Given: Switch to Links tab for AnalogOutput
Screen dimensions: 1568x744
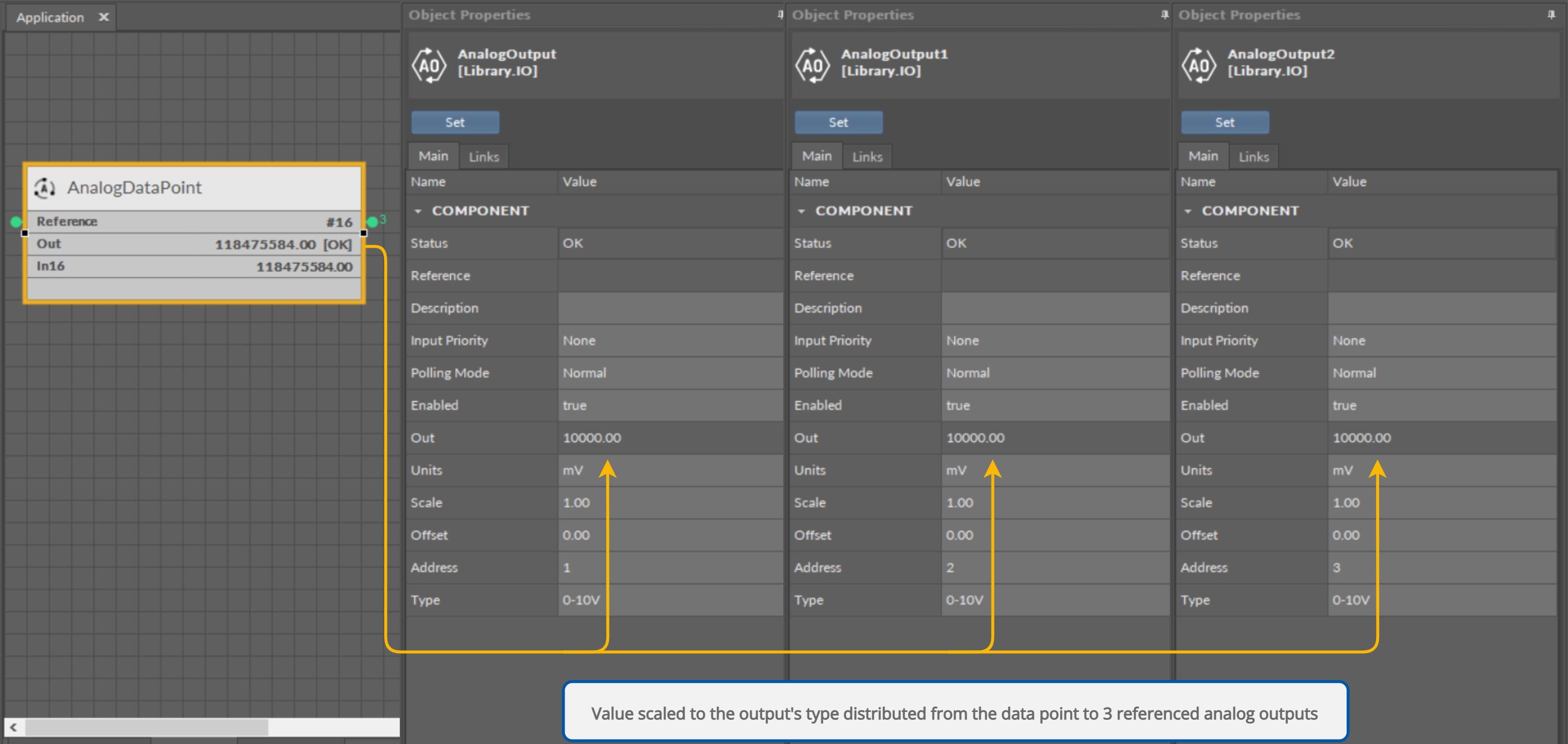Looking at the screenshot, I should 484,157.
